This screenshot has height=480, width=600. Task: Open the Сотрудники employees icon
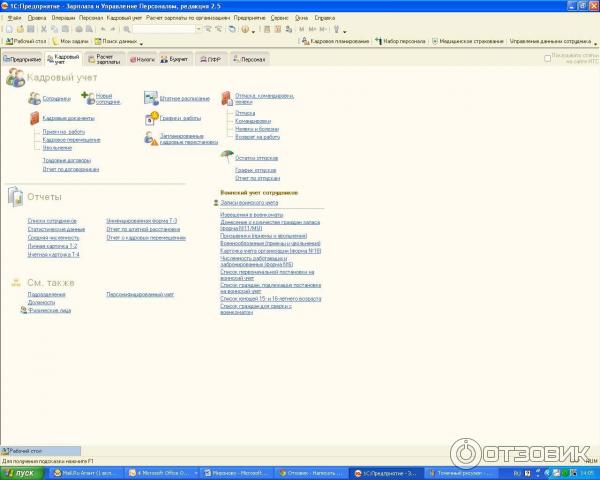pos(34,98)
